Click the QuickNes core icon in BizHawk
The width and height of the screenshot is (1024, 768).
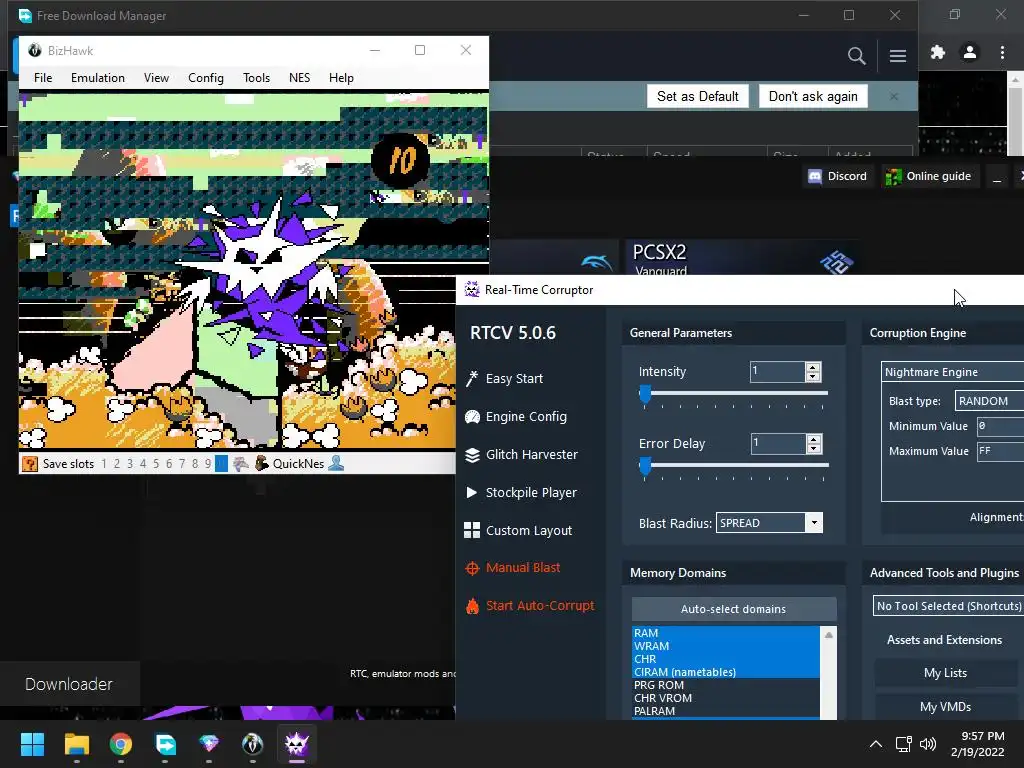point(261,464)
